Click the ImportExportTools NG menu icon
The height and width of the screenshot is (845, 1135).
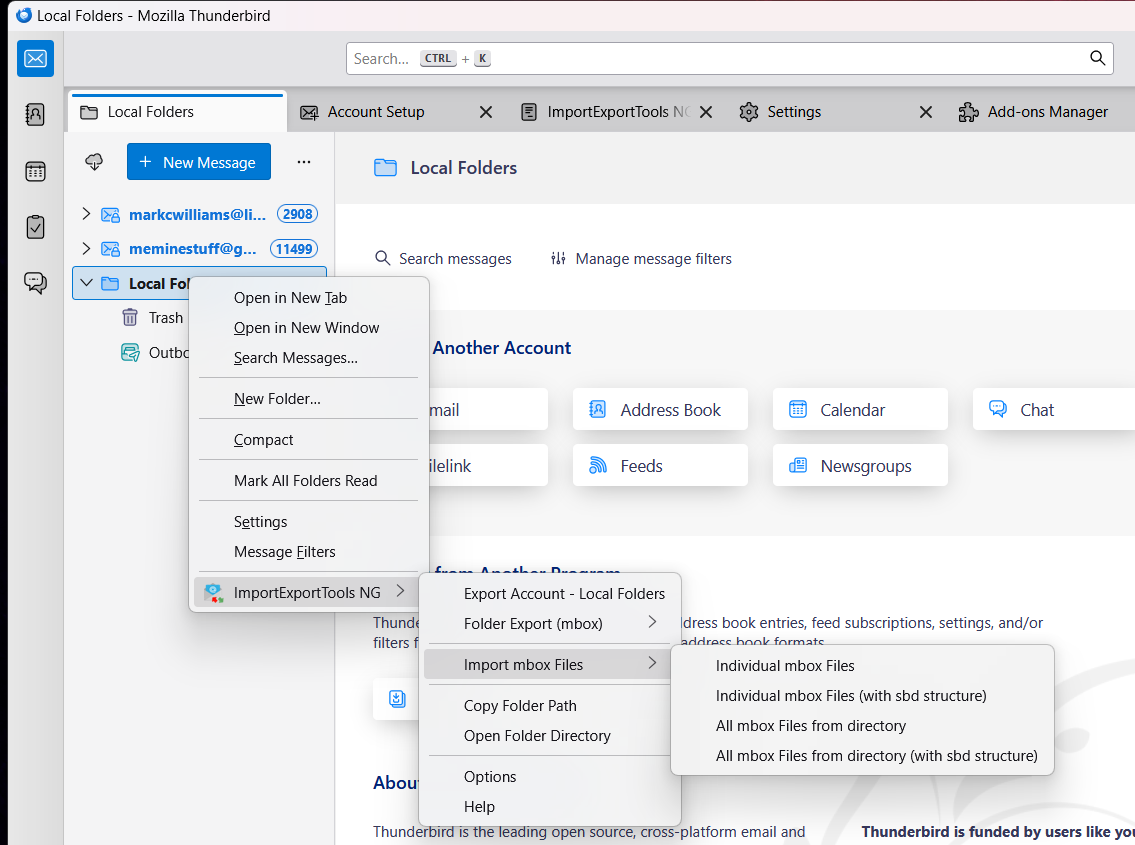click(213, 593)
